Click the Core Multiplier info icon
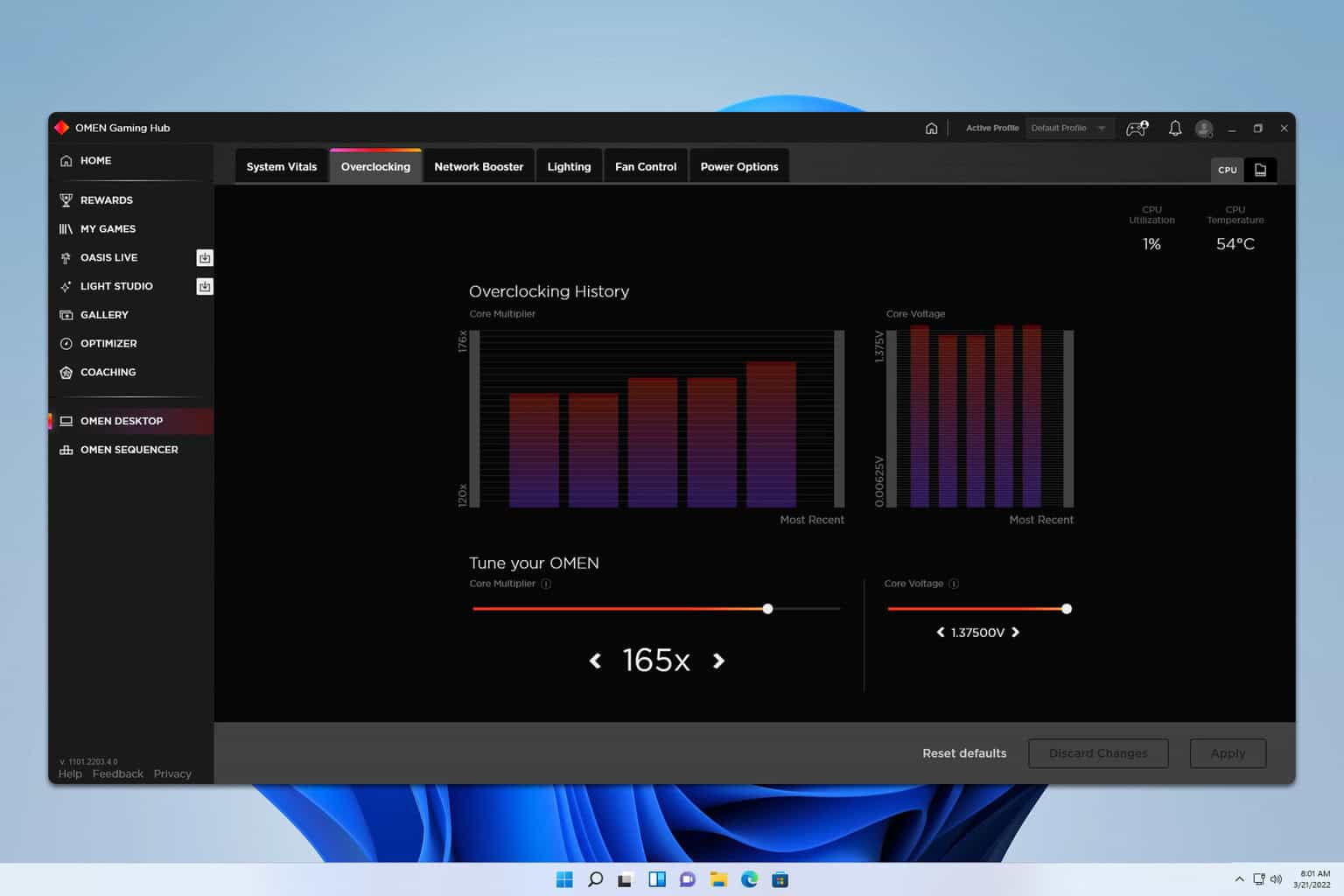Viewport: 1344px width, 896px height. click(x=546, y=584)
